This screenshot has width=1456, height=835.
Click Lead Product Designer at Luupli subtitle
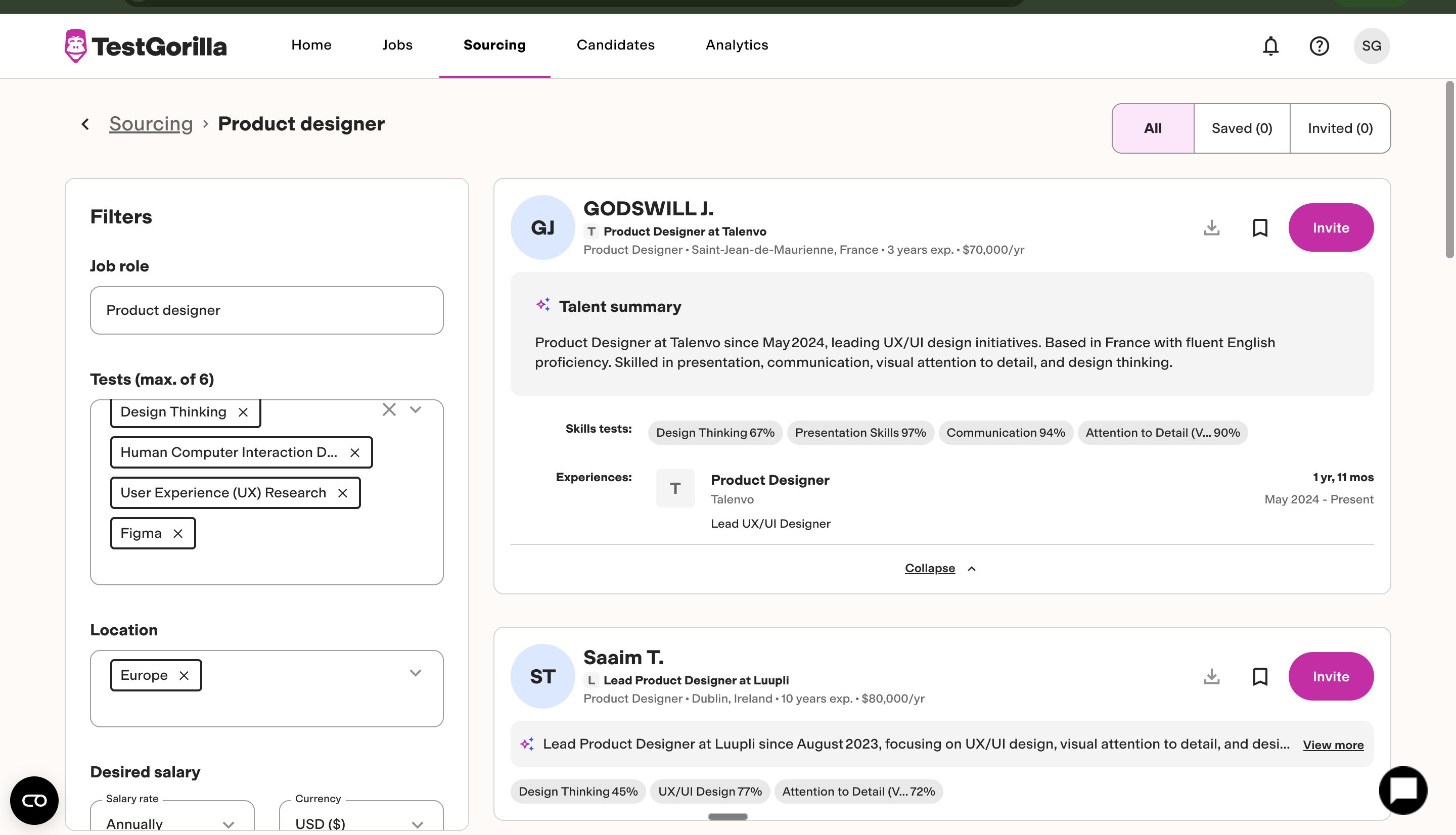click(696, 681)
